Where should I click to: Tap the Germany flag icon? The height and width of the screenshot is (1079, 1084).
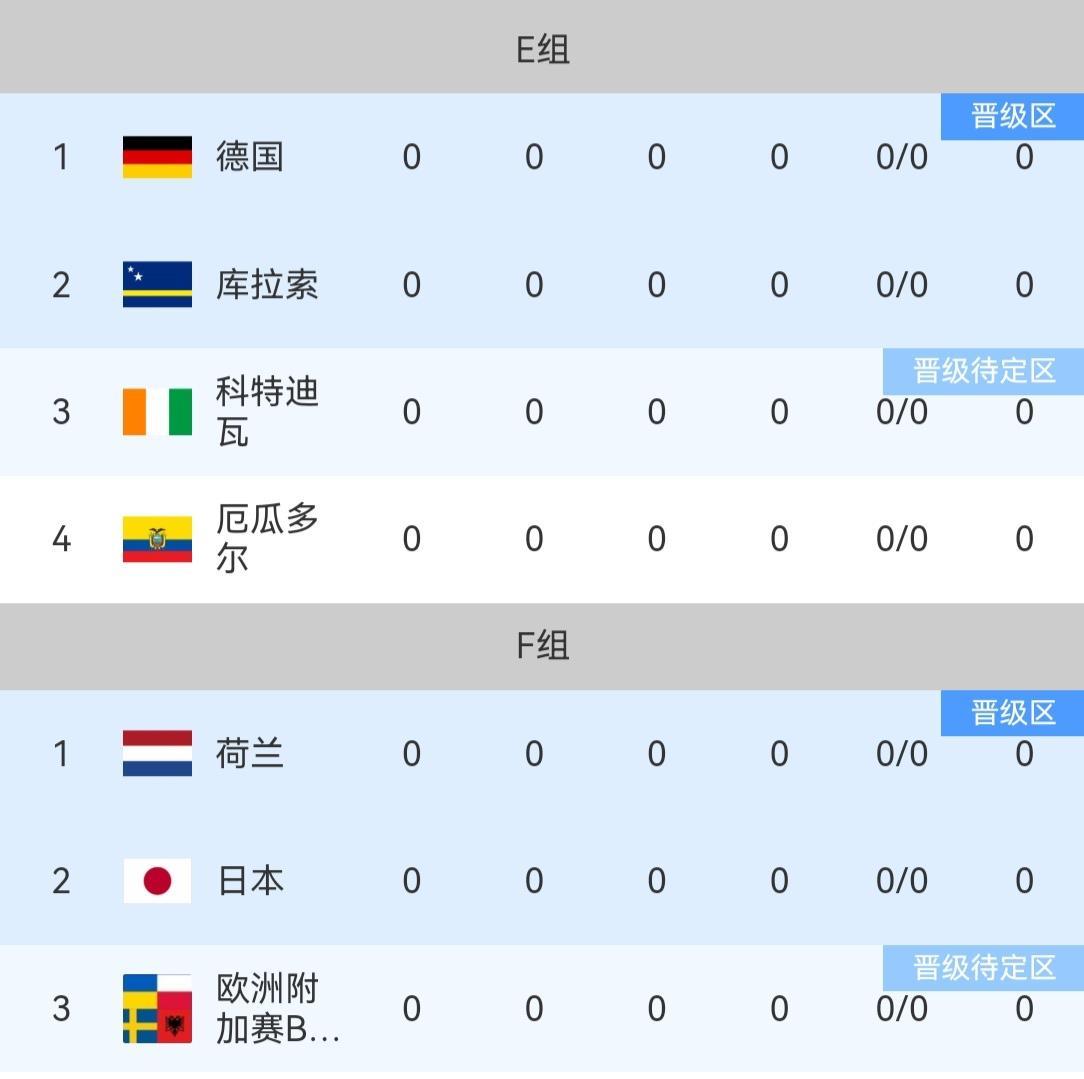(157, 157)
